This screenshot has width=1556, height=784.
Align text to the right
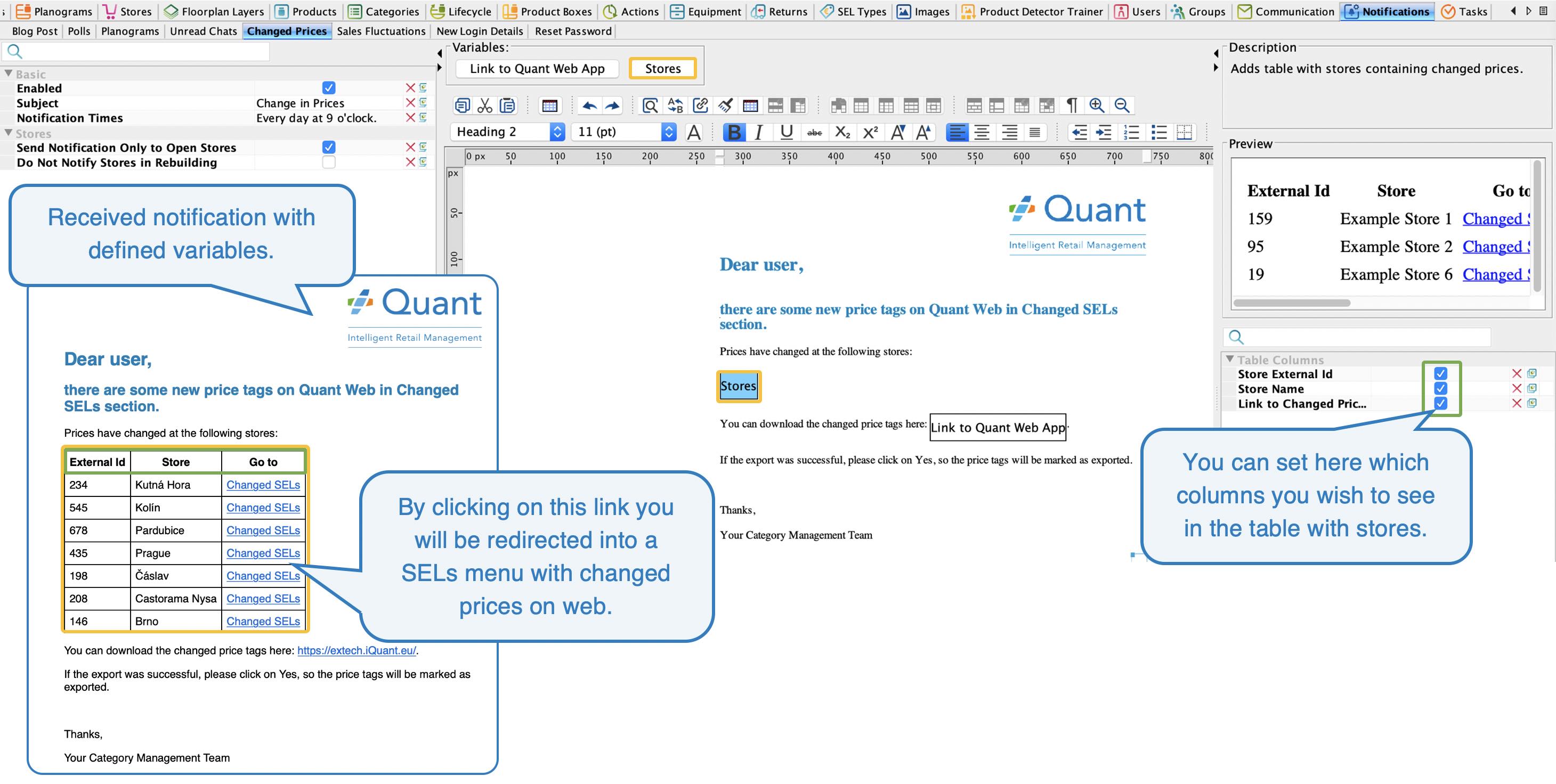pyautogui.click(x=1009, y=132)
